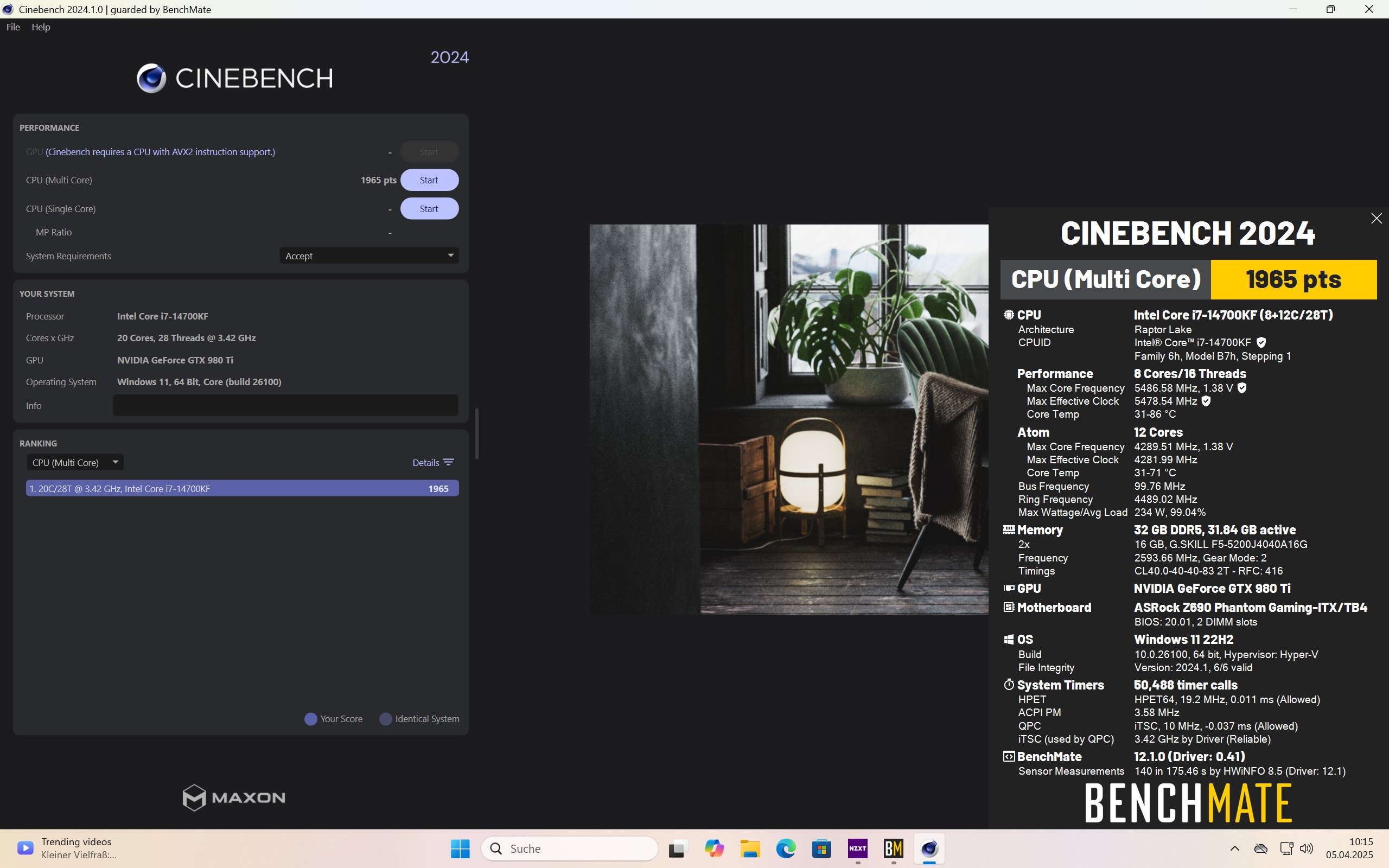Click the System Timers stopwatch icon

1009,684
